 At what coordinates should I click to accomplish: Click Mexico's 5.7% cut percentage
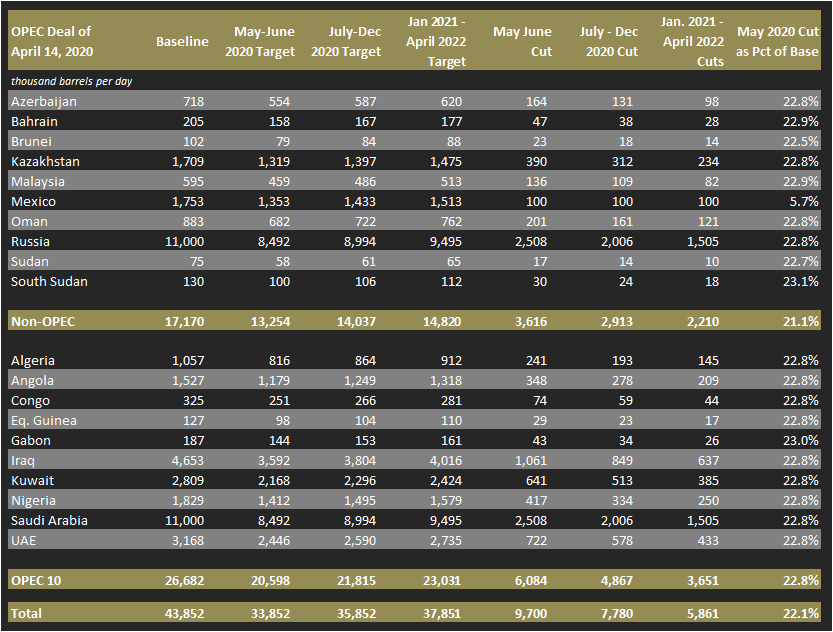tap(804, 202)
